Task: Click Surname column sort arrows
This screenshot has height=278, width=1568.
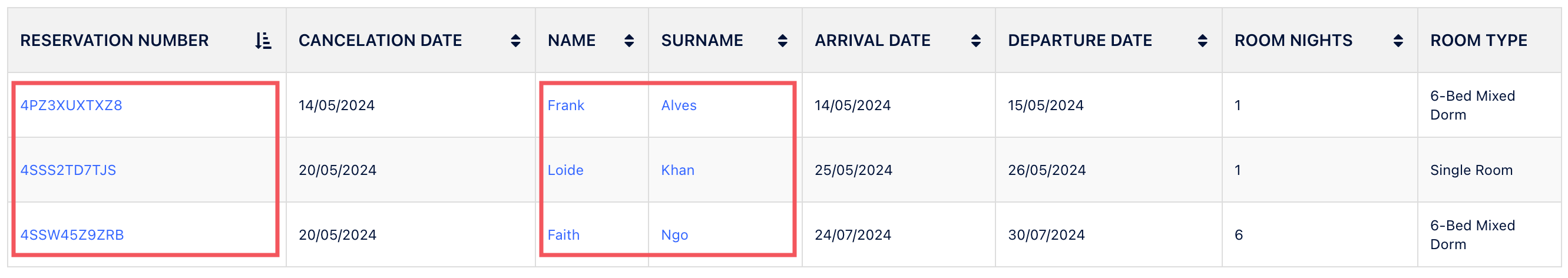Action: point(782,41)
